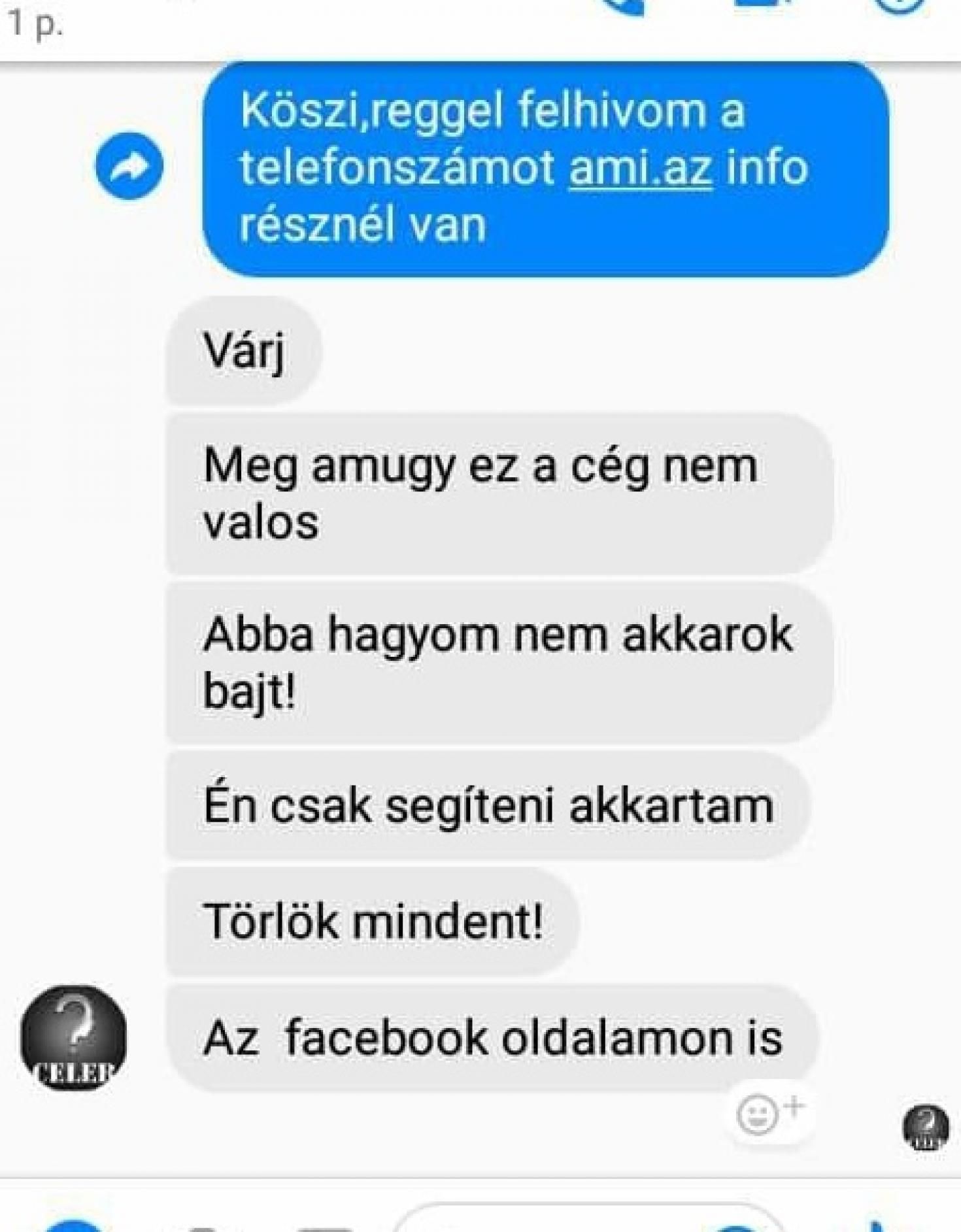Open the emoji picker inside the message field
This screenshot has height=1232, width=961.
pyautogui.click(x=735, y=1225)
